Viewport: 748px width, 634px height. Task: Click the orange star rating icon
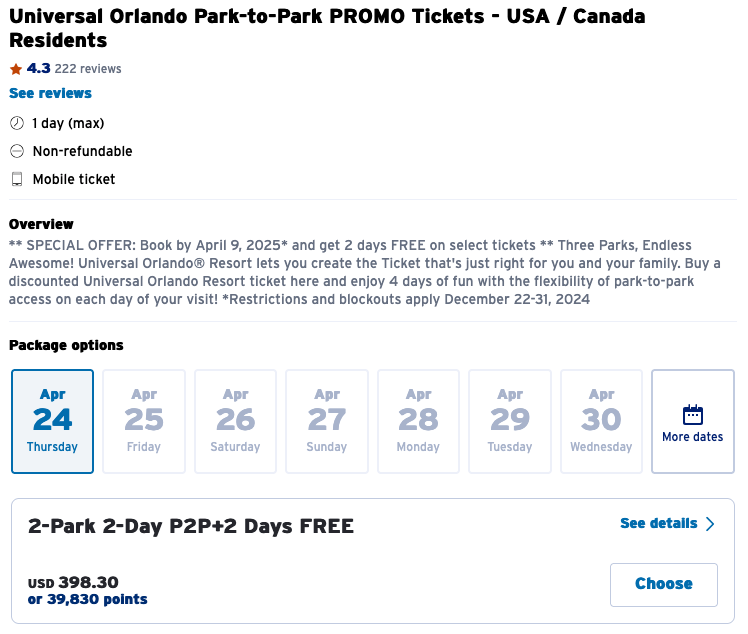(15, 69)
